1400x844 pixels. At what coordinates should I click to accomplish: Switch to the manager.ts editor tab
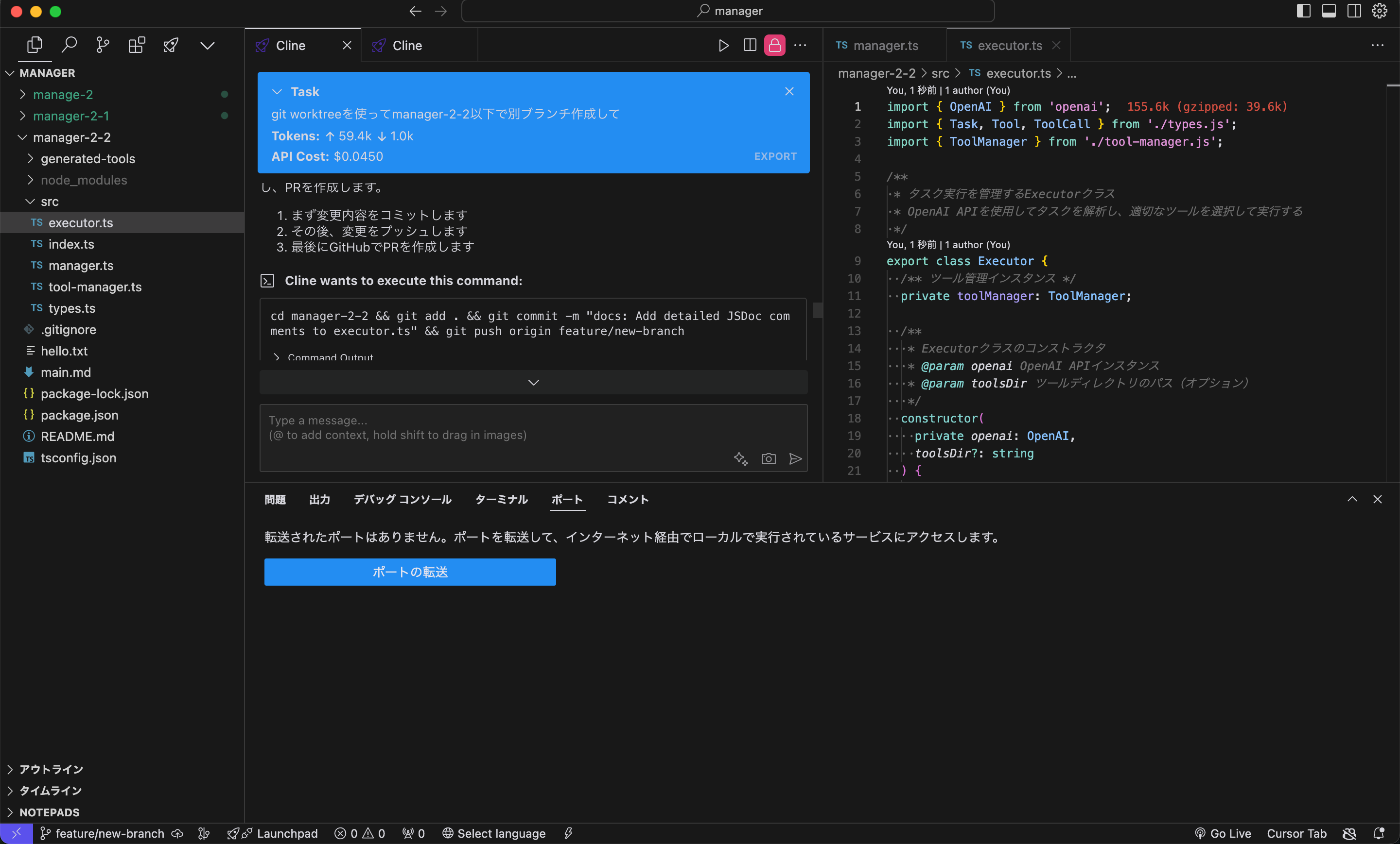pos(884,45)
